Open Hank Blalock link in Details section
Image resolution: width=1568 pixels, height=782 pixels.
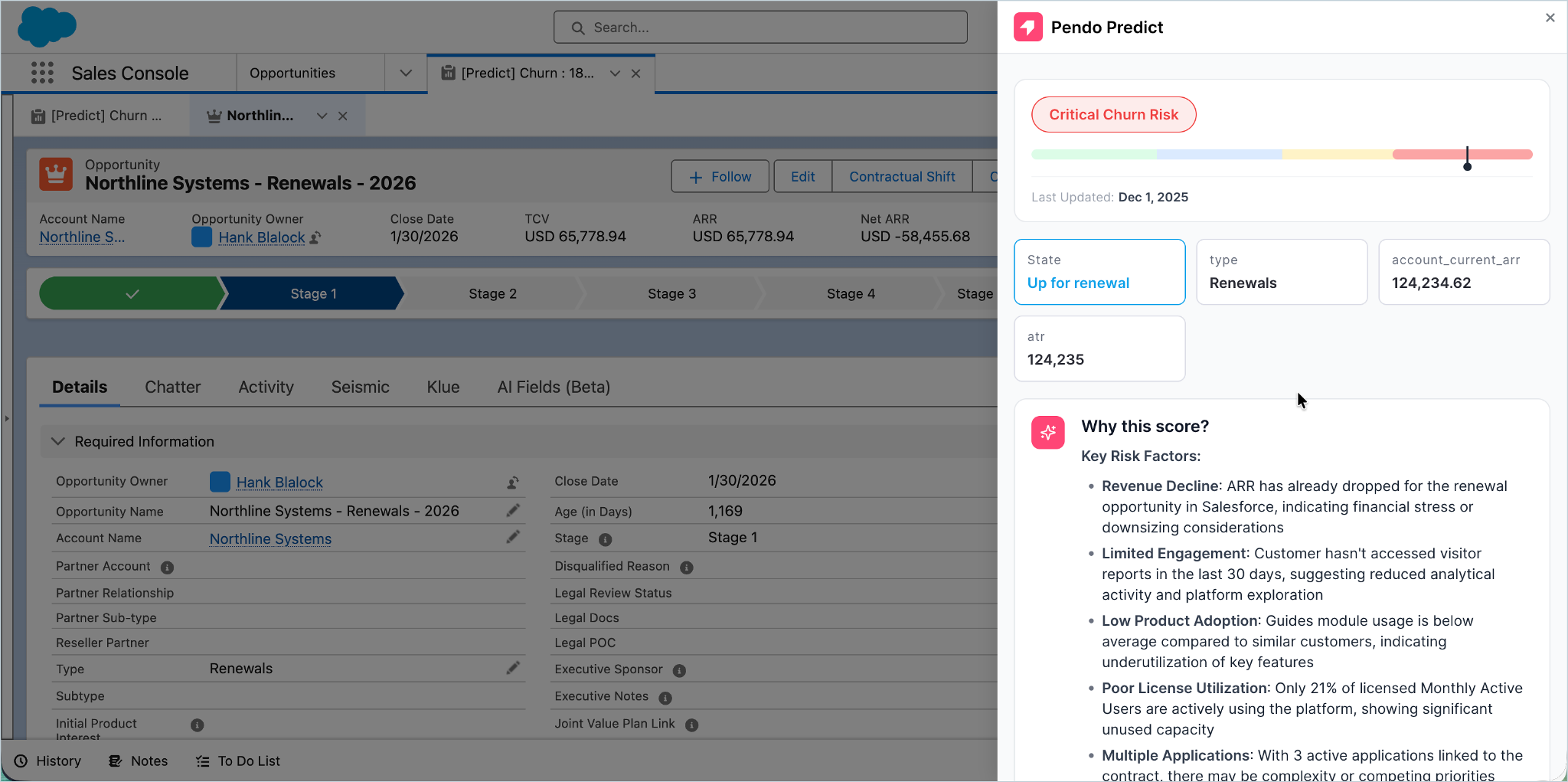pyautogui.click(x=279, y=483)
